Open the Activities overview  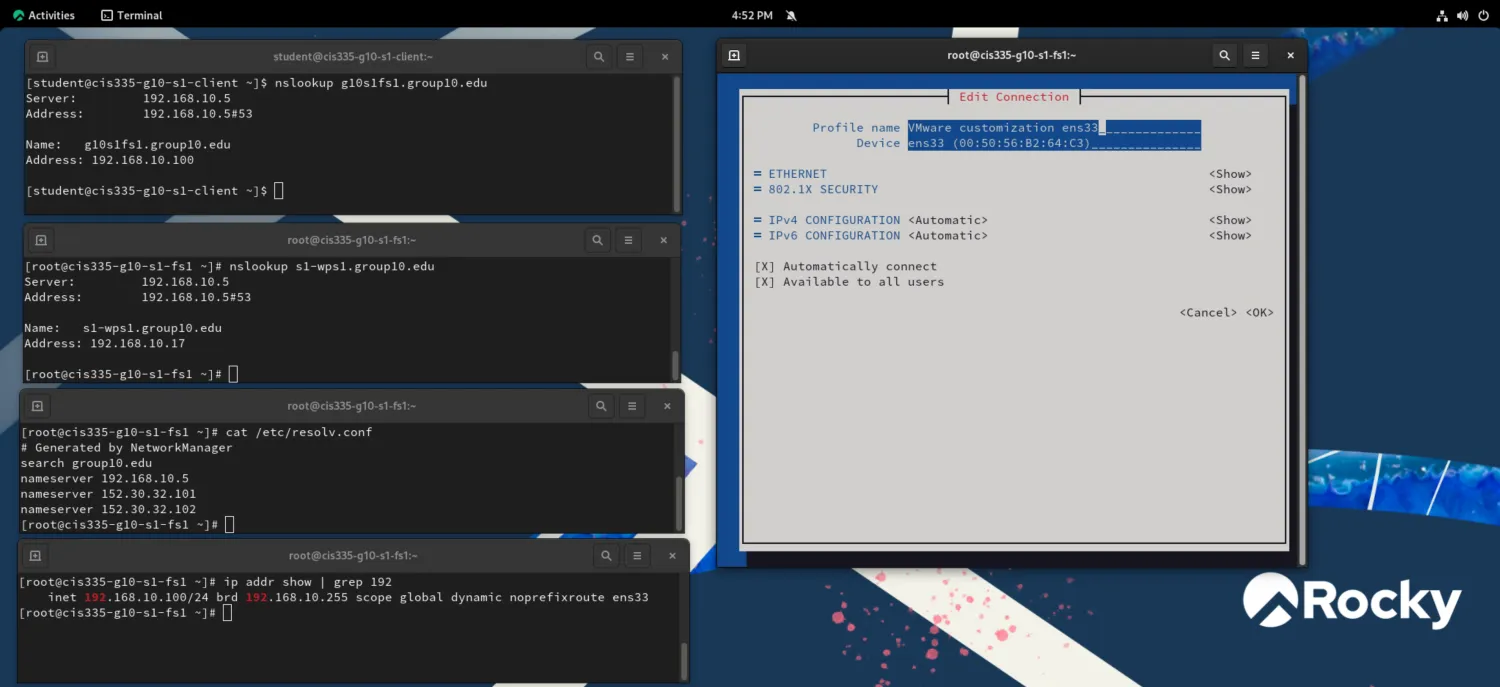(x=44, y=15)
